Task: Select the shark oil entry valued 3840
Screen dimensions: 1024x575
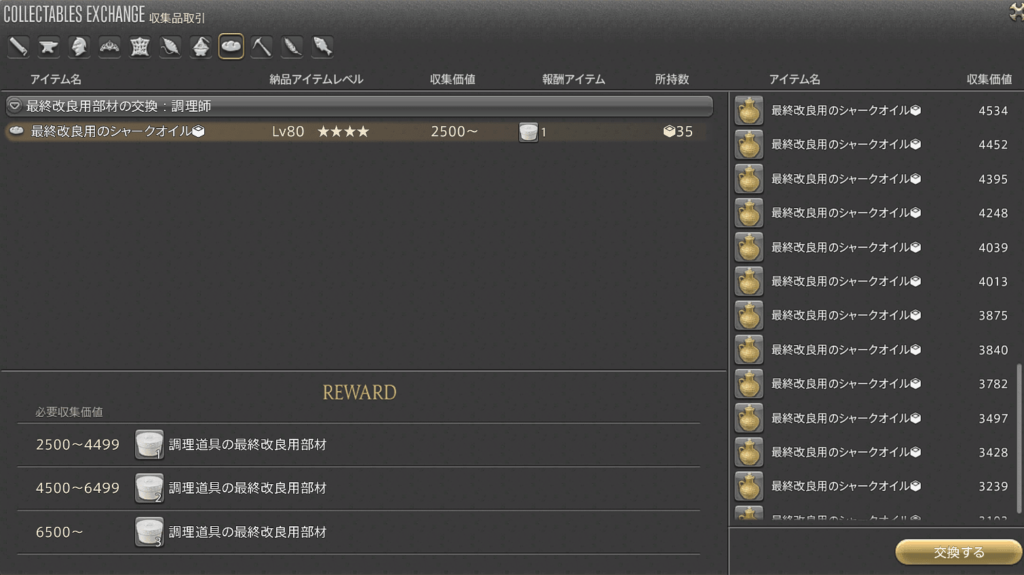Action: tap(872, 350)
